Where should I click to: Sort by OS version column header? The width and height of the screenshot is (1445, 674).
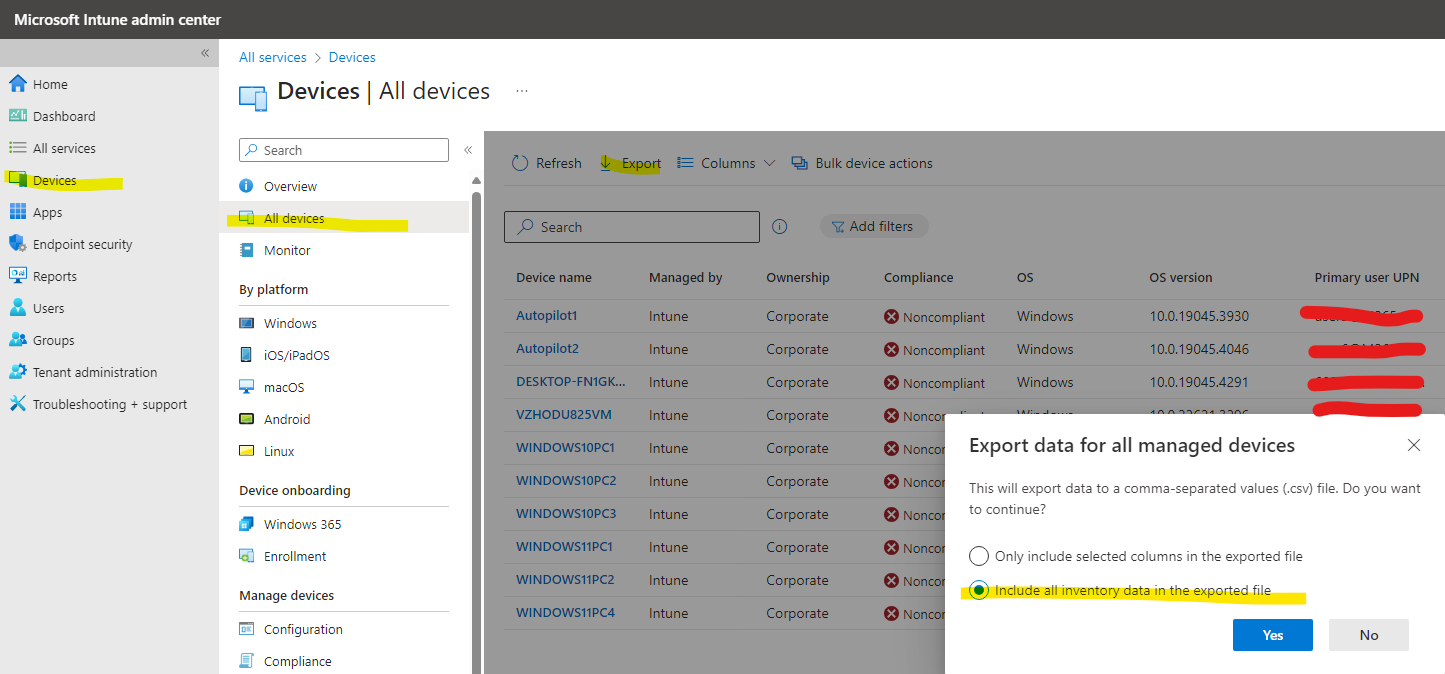pyautogui.click(x=1181, y=278)
